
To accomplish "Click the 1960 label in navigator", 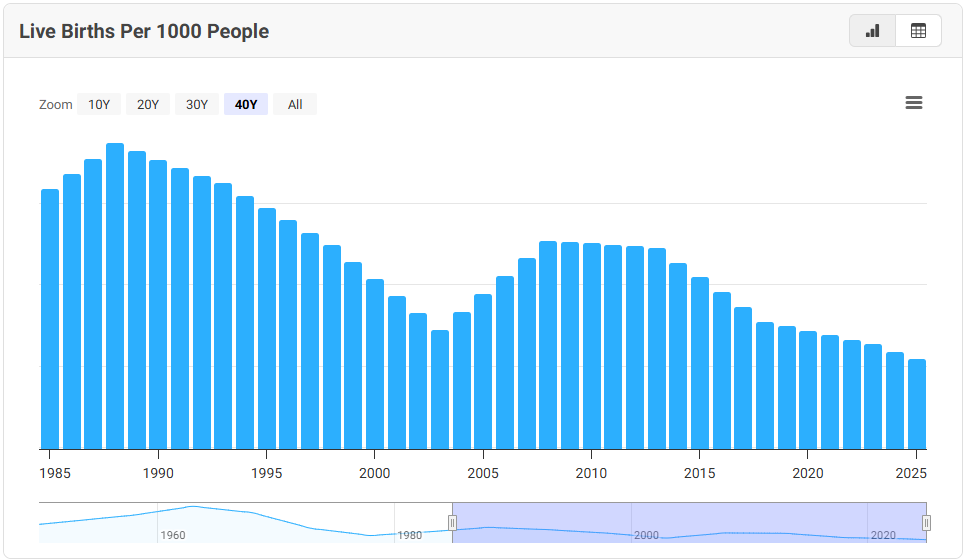I will coord(172,535).
